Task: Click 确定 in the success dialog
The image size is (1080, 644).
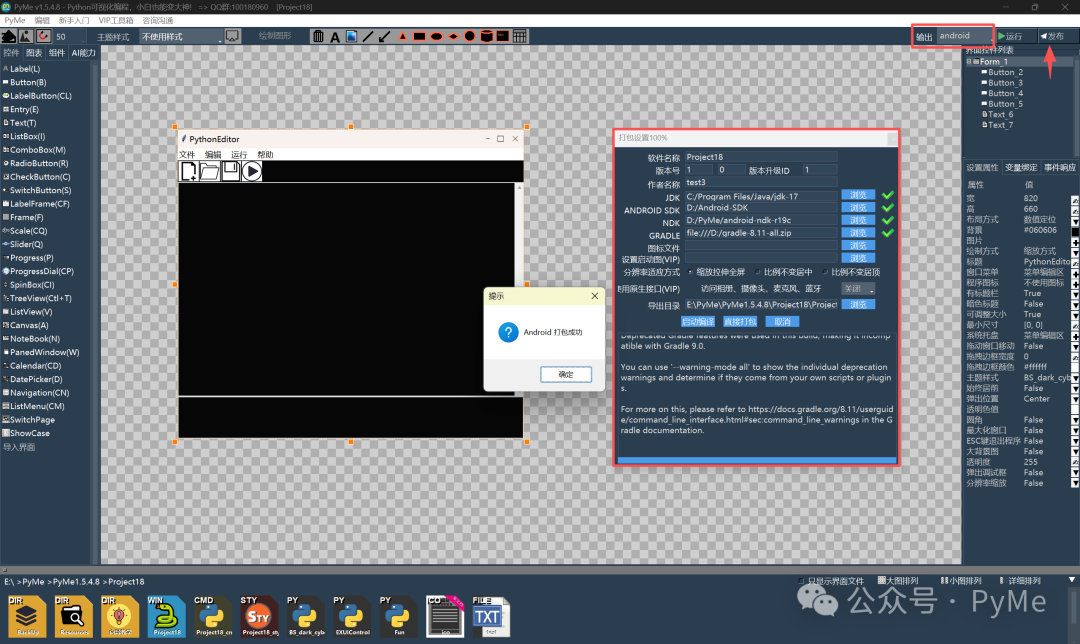Action: pyautogui.click(x=566, y=374)
